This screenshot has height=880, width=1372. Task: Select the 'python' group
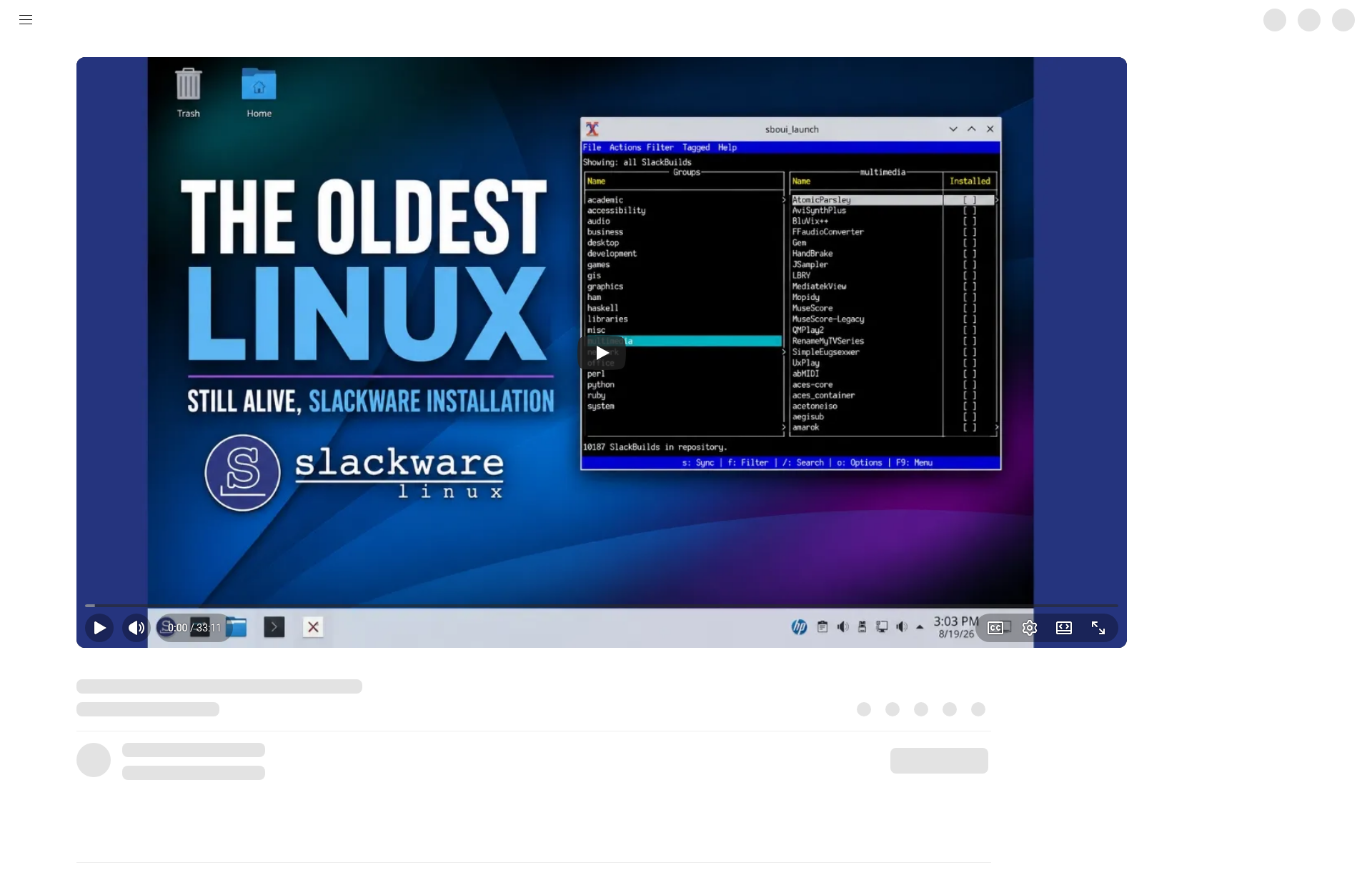(601, 385)
